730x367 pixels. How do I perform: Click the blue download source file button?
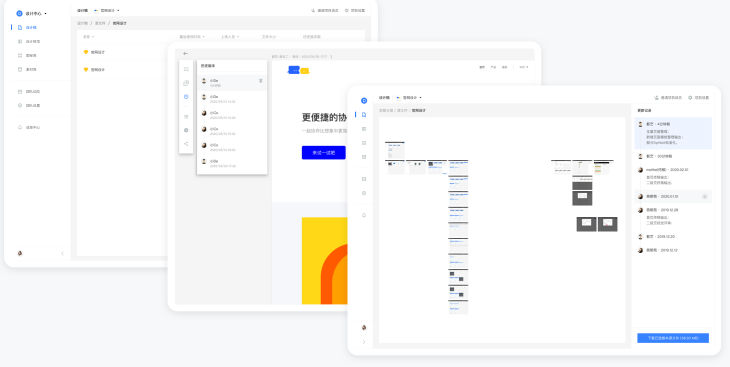pos(673,338)
